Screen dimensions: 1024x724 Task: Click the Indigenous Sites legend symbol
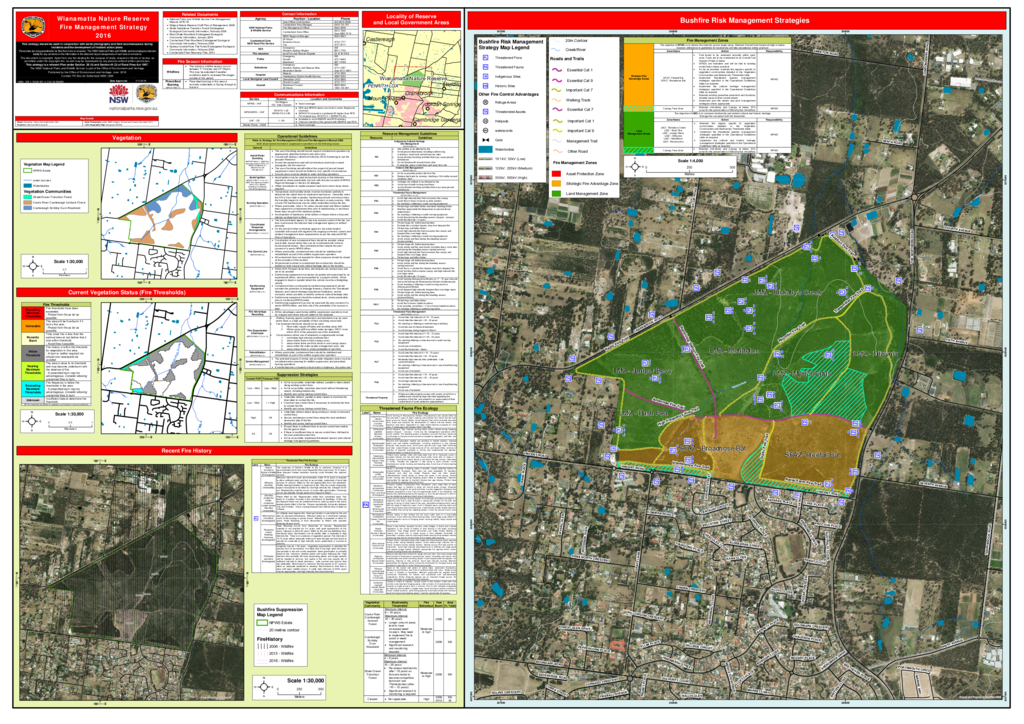[486, 76]
